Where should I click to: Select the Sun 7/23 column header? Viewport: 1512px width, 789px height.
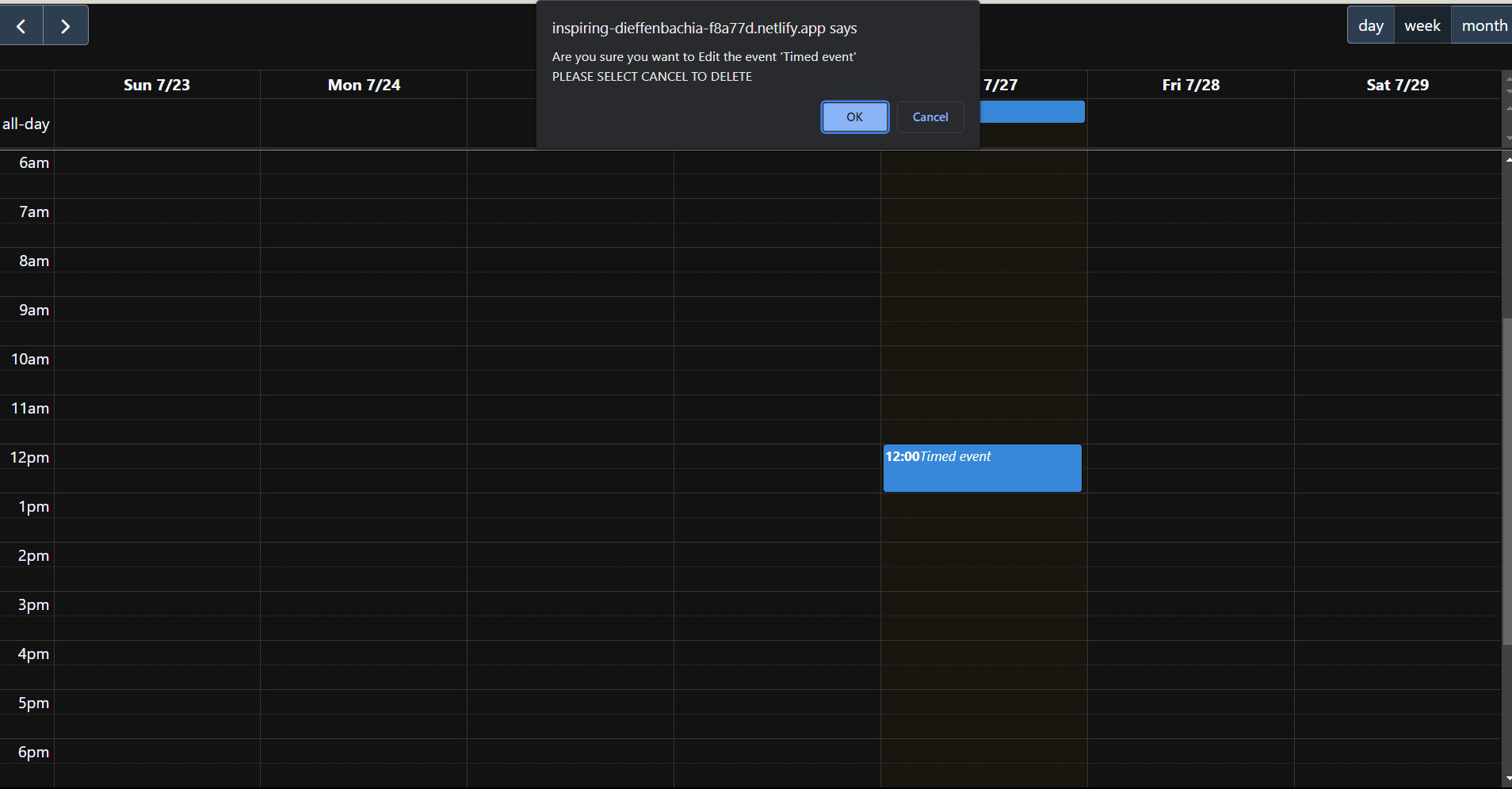click(x=156, y=84)
